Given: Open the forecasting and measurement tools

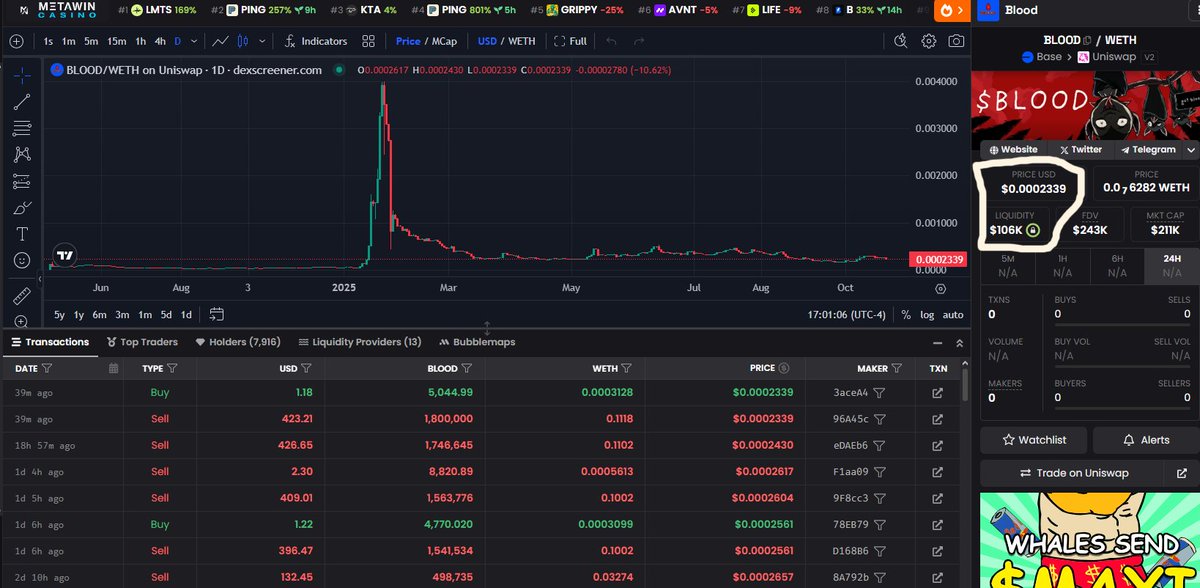Looking at the screenshot, I should [x=21, y=181].
